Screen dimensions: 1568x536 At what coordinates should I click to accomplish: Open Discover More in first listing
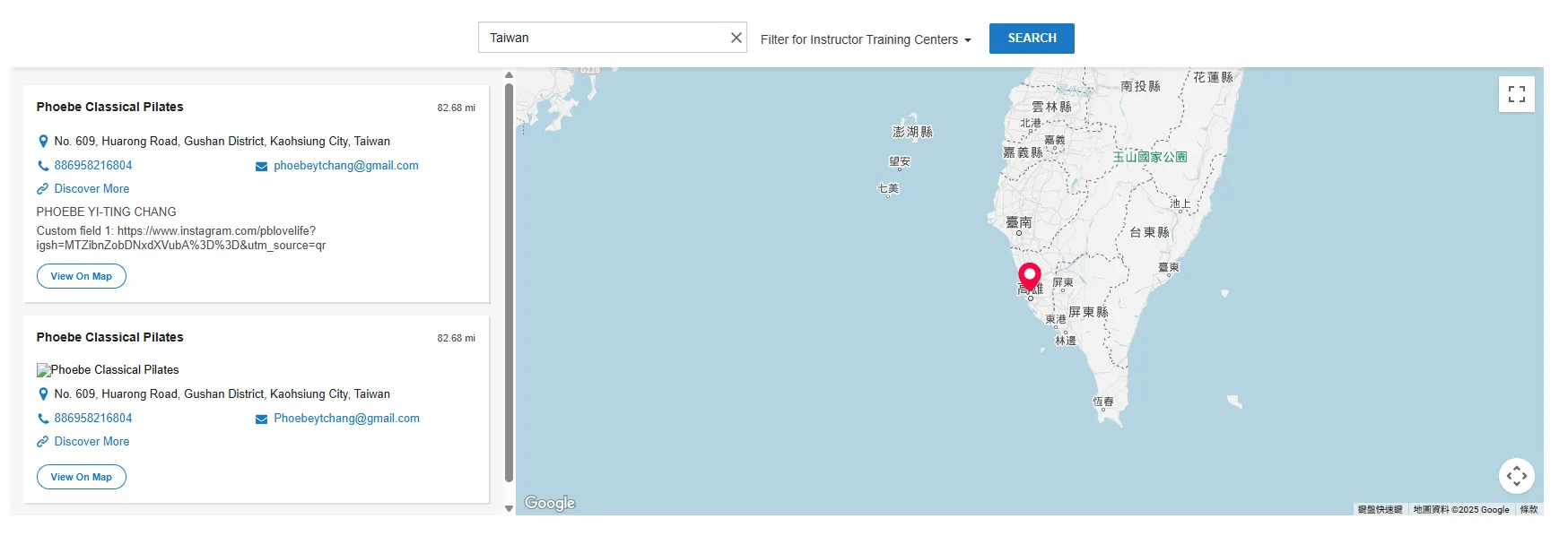(x=91, y=189)
